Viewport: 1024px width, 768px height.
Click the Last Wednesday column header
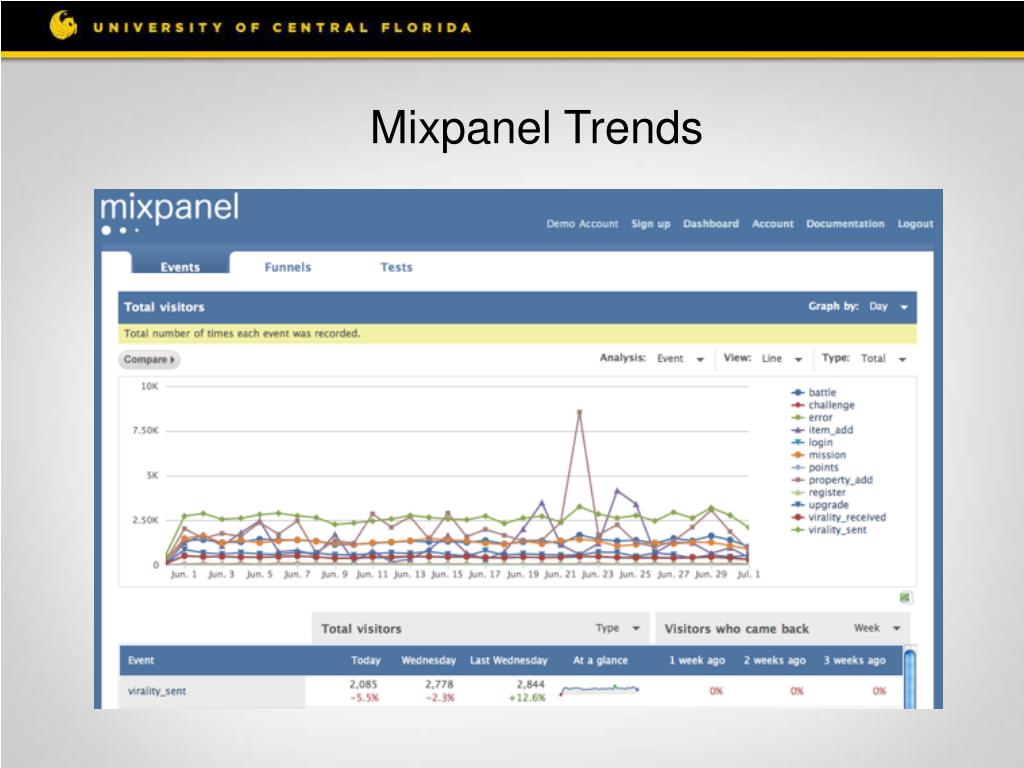click(x=509, y=660)
